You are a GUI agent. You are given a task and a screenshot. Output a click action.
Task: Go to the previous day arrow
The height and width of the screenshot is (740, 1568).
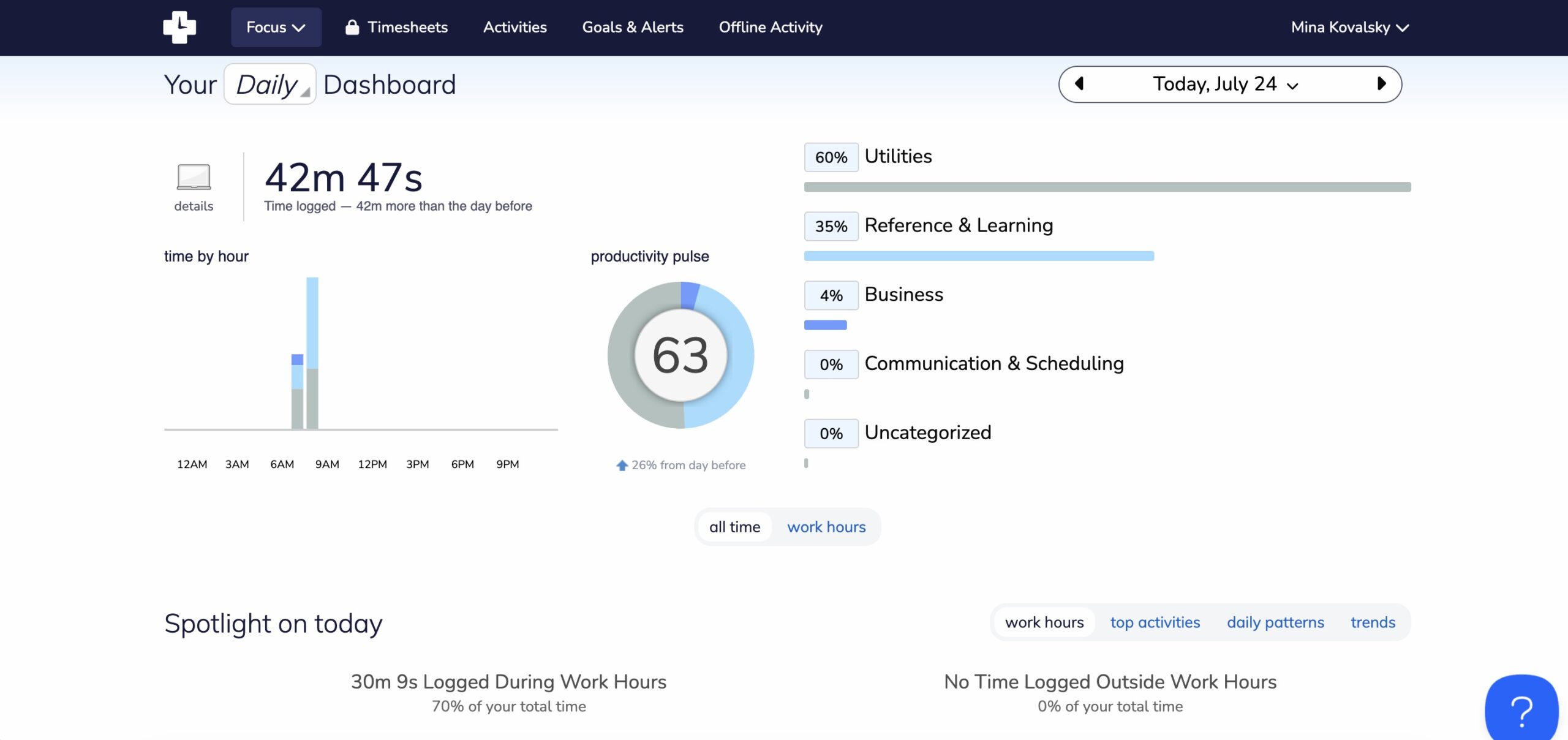(1080, 83)
